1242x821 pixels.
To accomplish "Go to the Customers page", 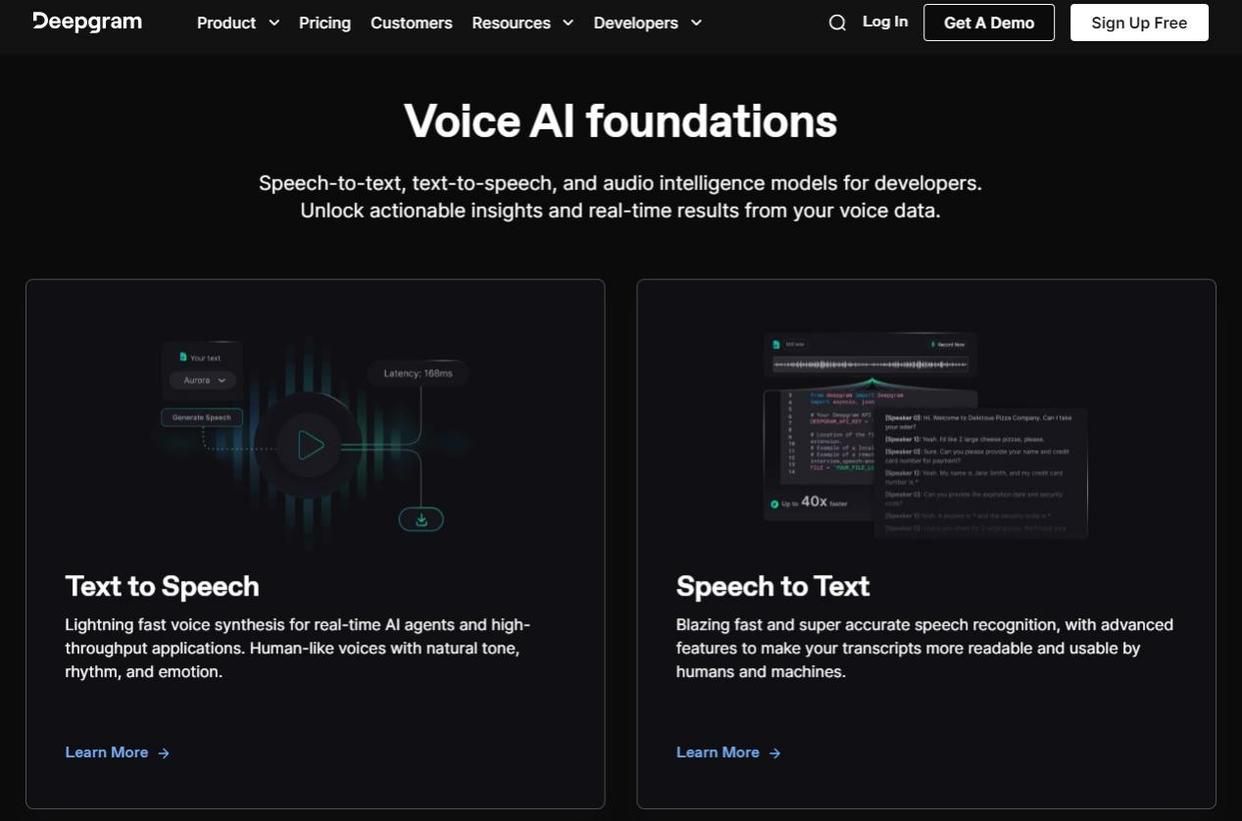I will pyautogui.click(x=411, y=23).
